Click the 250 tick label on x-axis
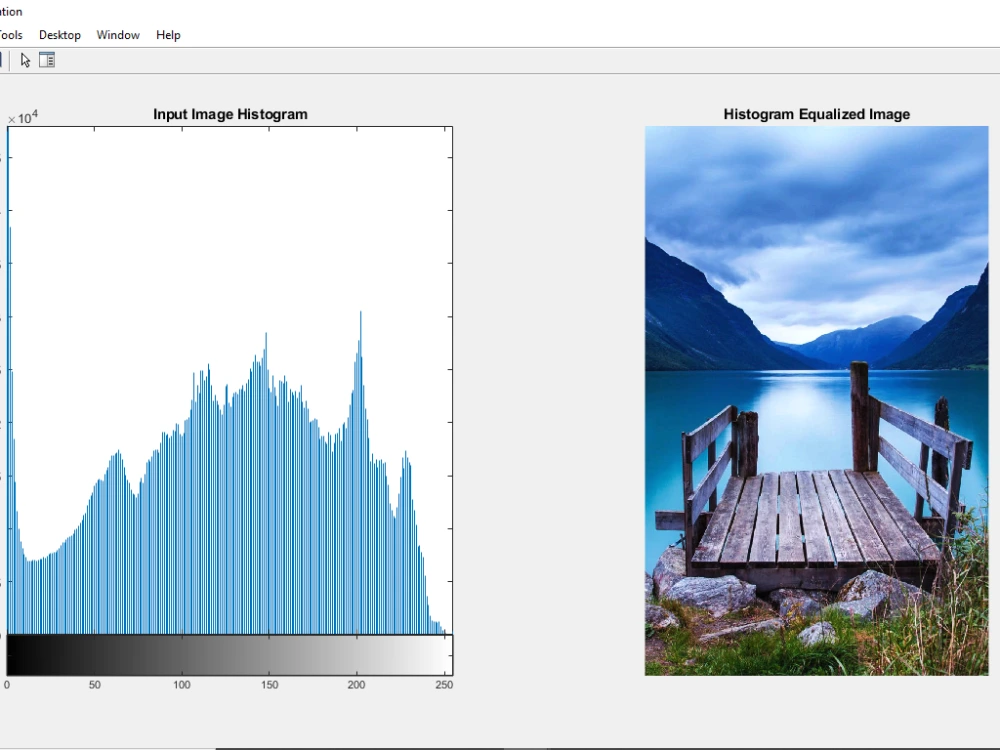This screenshot has width=1000, height=750. [444, 685]
